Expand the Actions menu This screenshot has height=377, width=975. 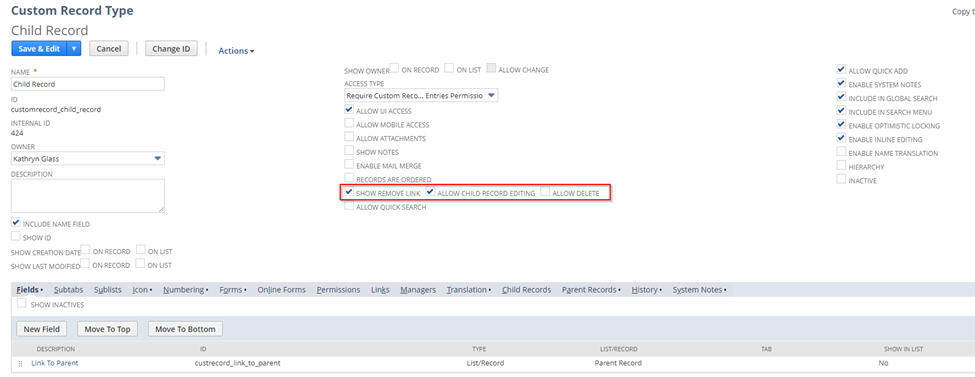click(x=236, y=51)
